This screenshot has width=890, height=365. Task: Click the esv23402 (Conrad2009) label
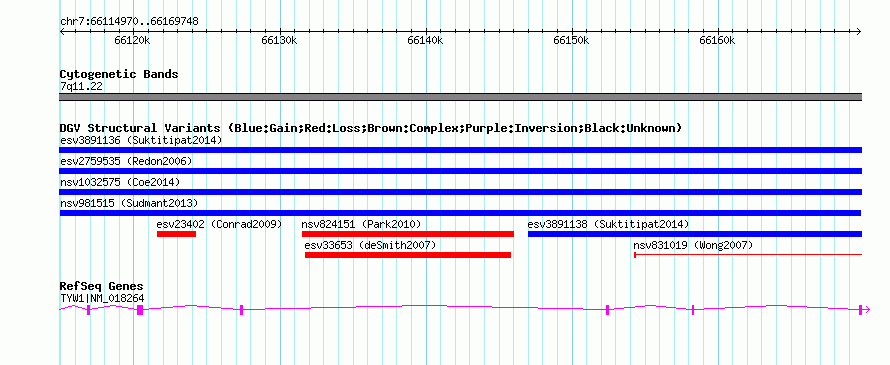(x=219, y=224)
